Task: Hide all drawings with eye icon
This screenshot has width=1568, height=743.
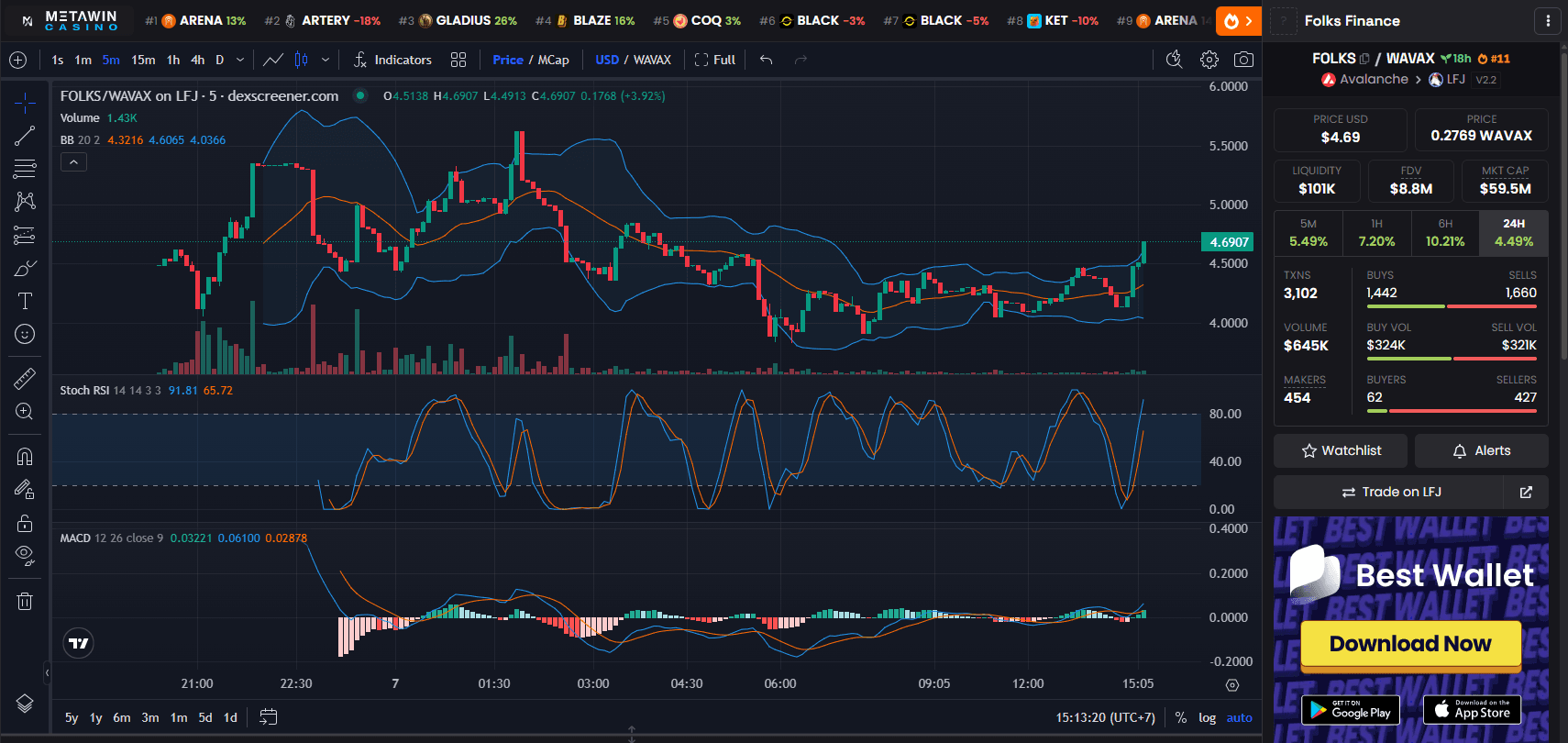Action: 25,556
